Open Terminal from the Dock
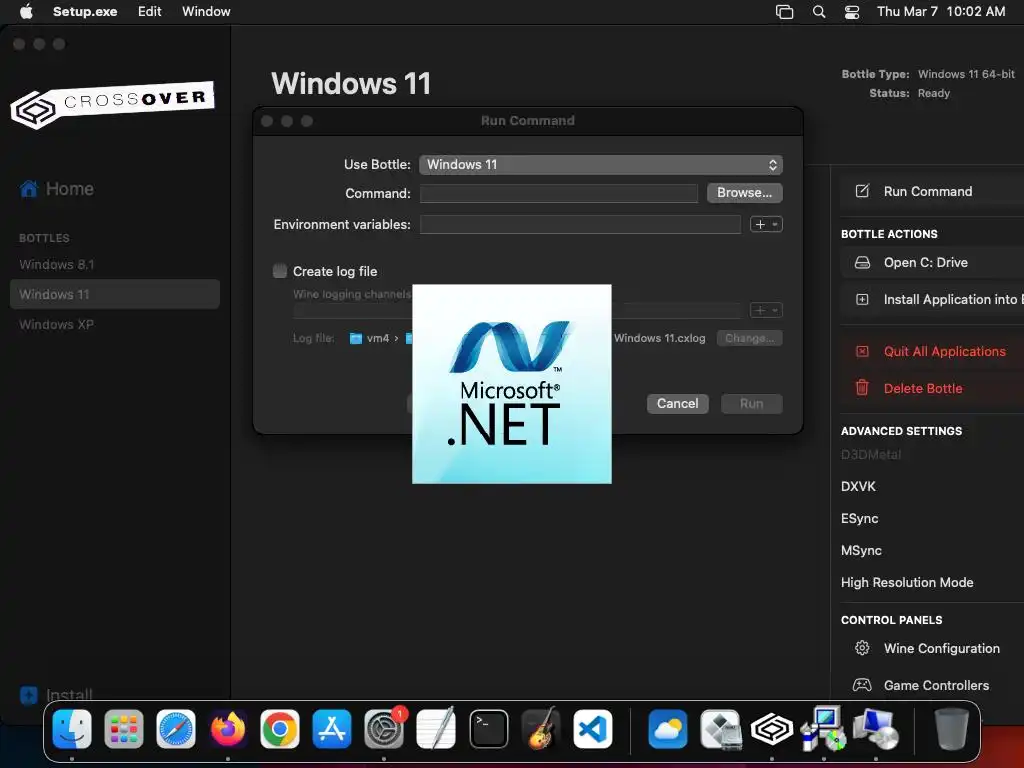The height and width of the screenshot is (768, 1024). click(488, 729)
